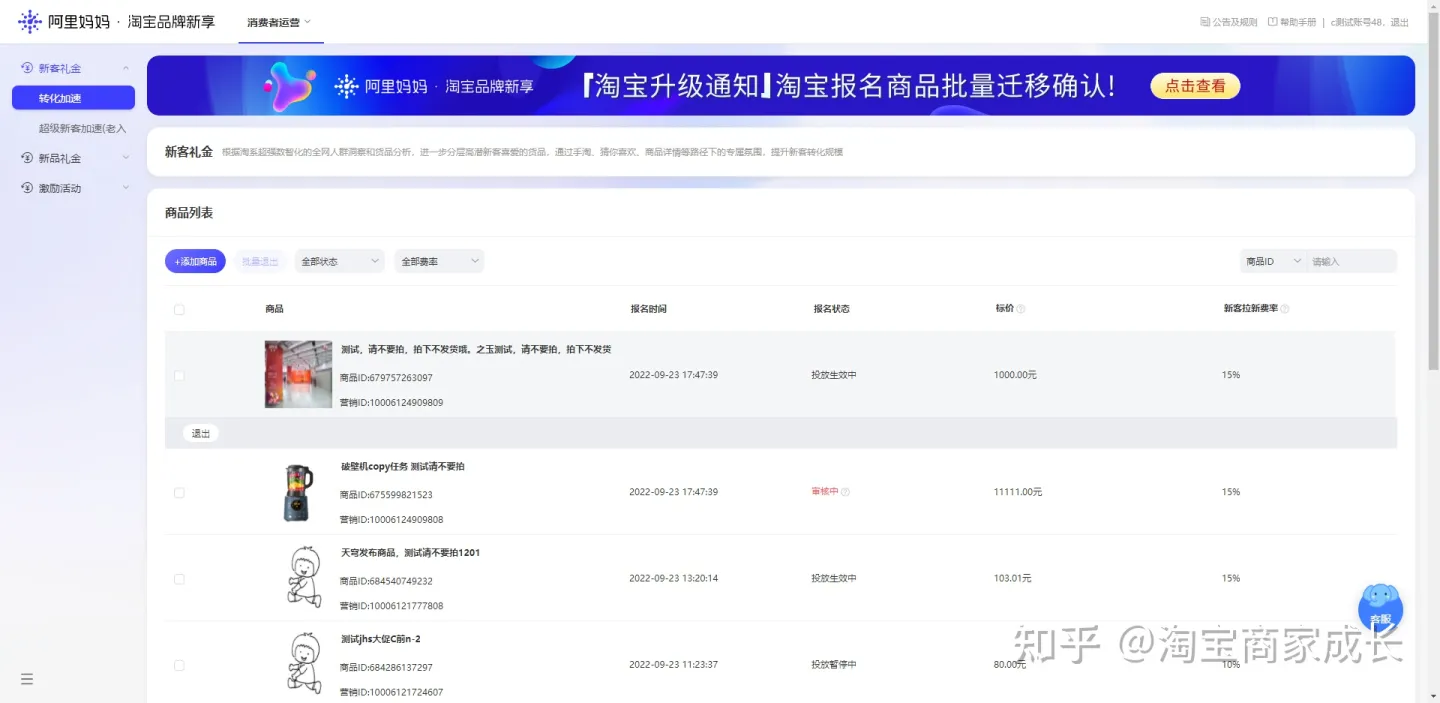The height and width of the screenshot is (703, 1440).
Task: Collapse the 新客礼金 sidebar section chevron
Action: [x=126, y=68]
